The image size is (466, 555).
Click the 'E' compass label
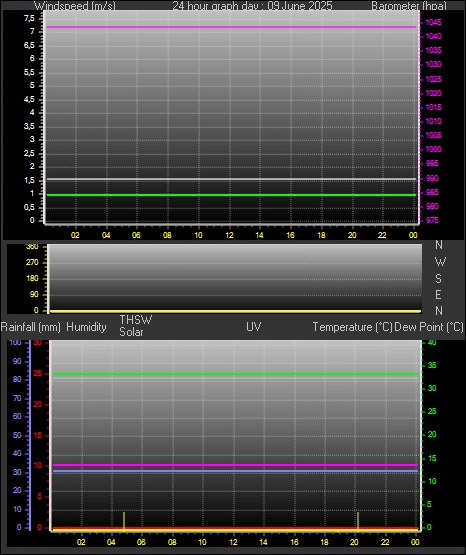[x=438, y=294]
